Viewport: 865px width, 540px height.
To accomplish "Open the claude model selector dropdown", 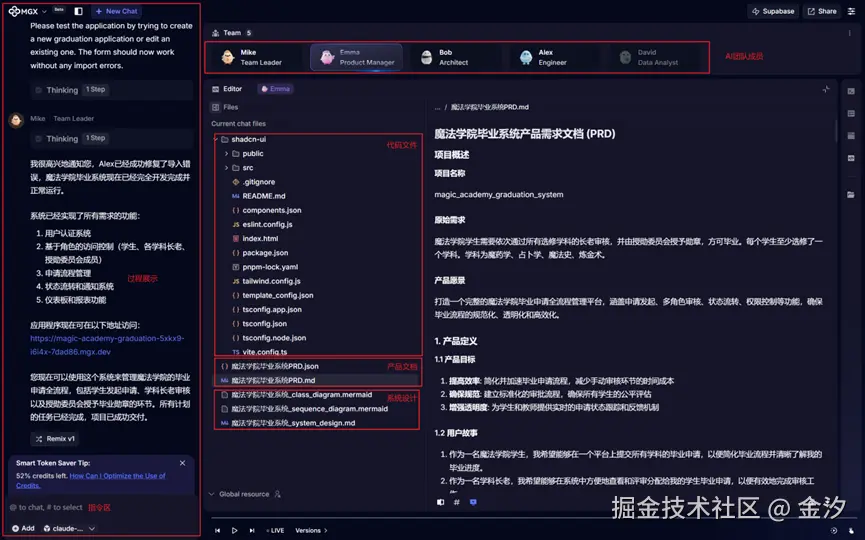I will tap(69, 528).
